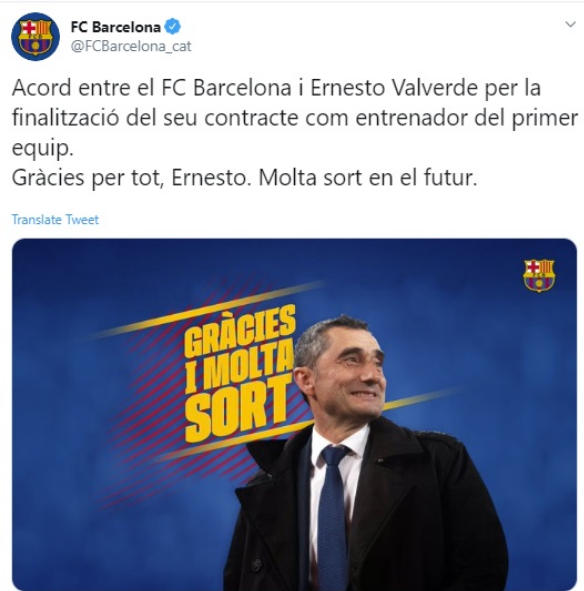Open the FC Barcelona profile avatar

[35, 37]
